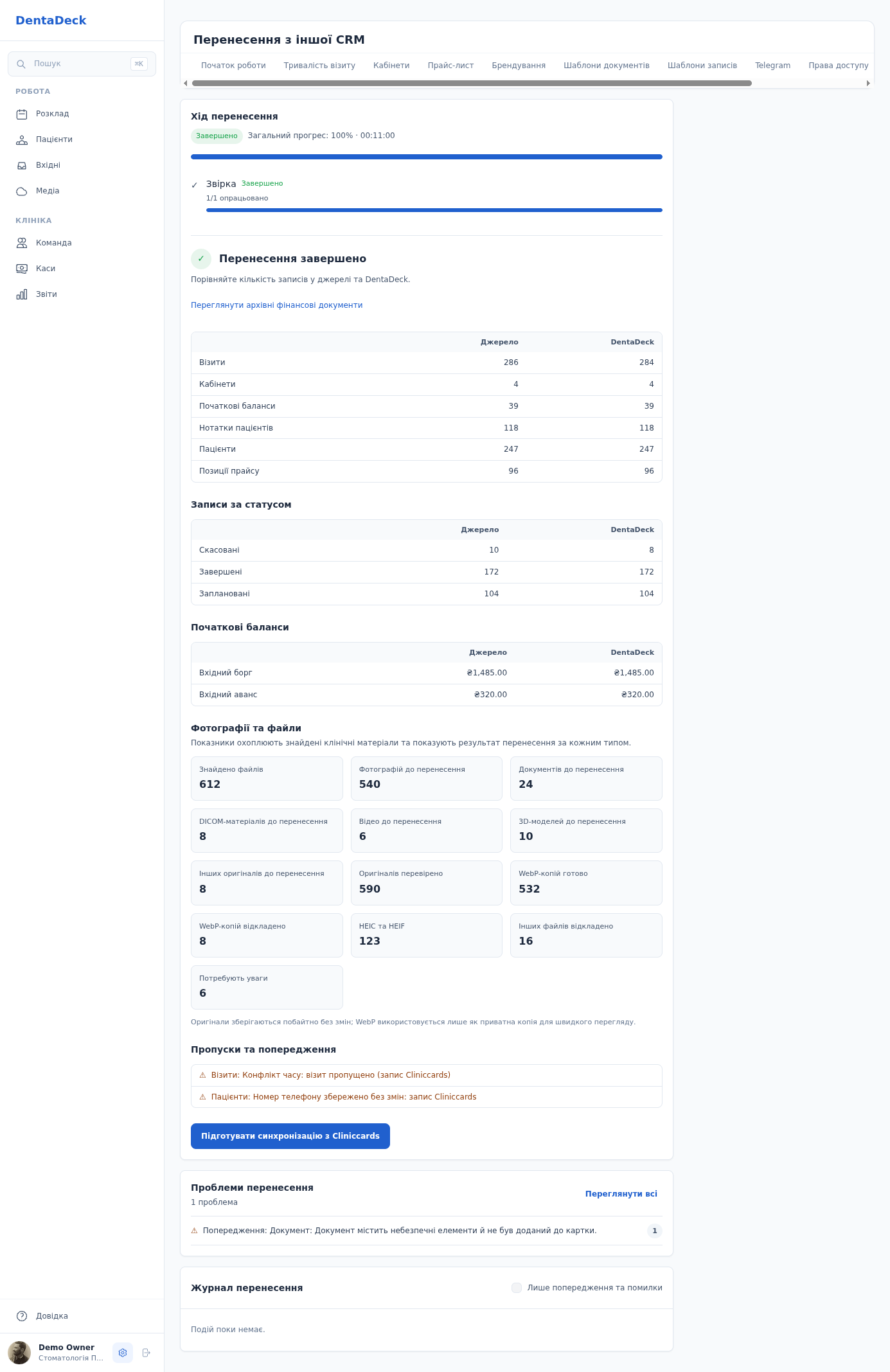Click the Заплановані status row
This screenshot has height=1372, width=890.
pos(427,594)
